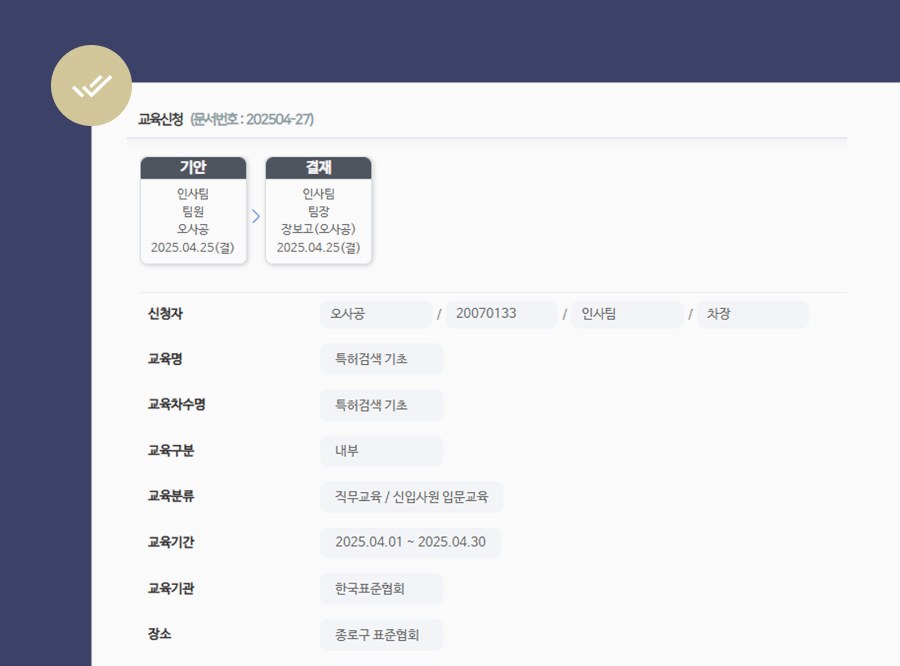
Task: Click the arrow icon between approval cards
Action: point(255,214)
